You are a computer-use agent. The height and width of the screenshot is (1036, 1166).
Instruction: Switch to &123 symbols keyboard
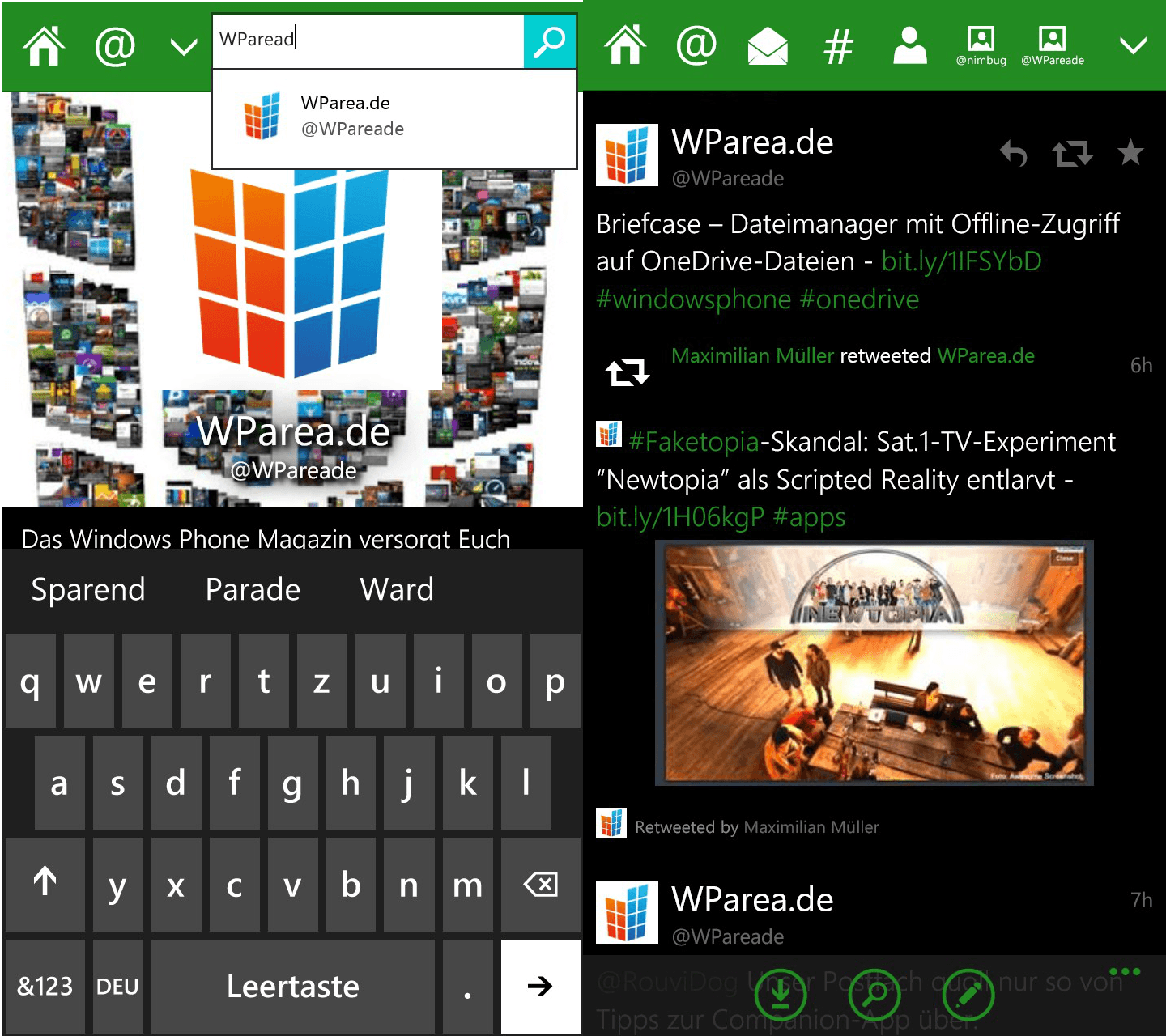tap(45, 986)
